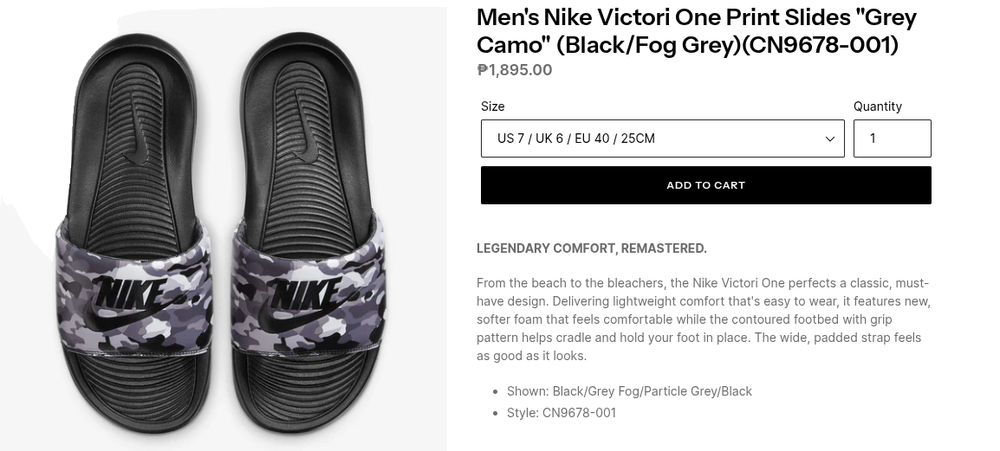
Task: Focus the Quantity input field
Action: (891, 139)
